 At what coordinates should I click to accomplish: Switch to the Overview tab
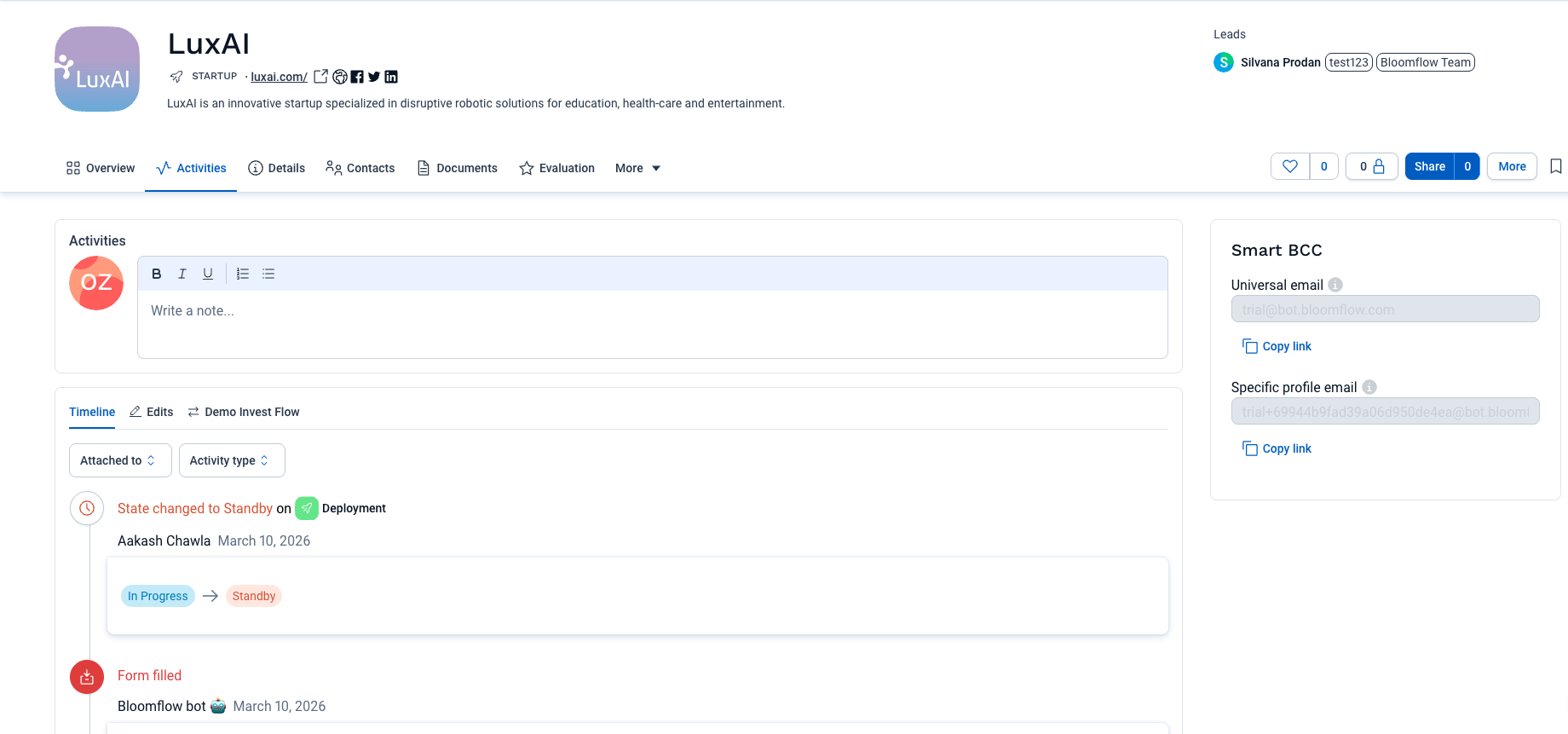pyautogui.click(x=101, y=168)
